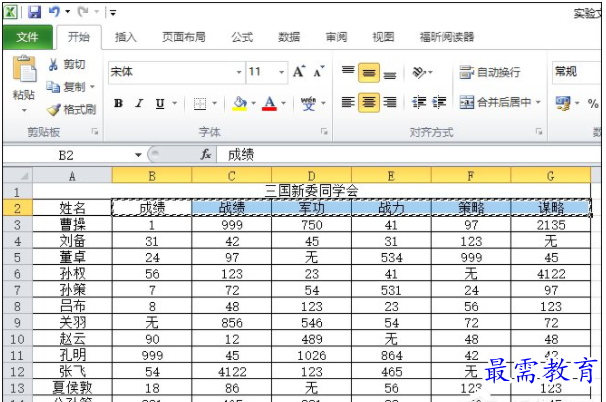This screenshot has width=606, height=402.
Task: Toggle top vertical alignment
Action: [x=348, y=72]
